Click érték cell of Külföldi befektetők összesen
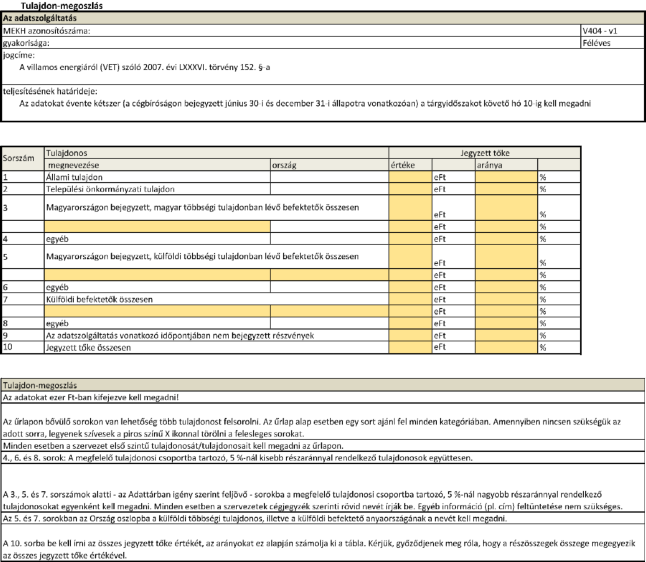 (x=408, y=299)
